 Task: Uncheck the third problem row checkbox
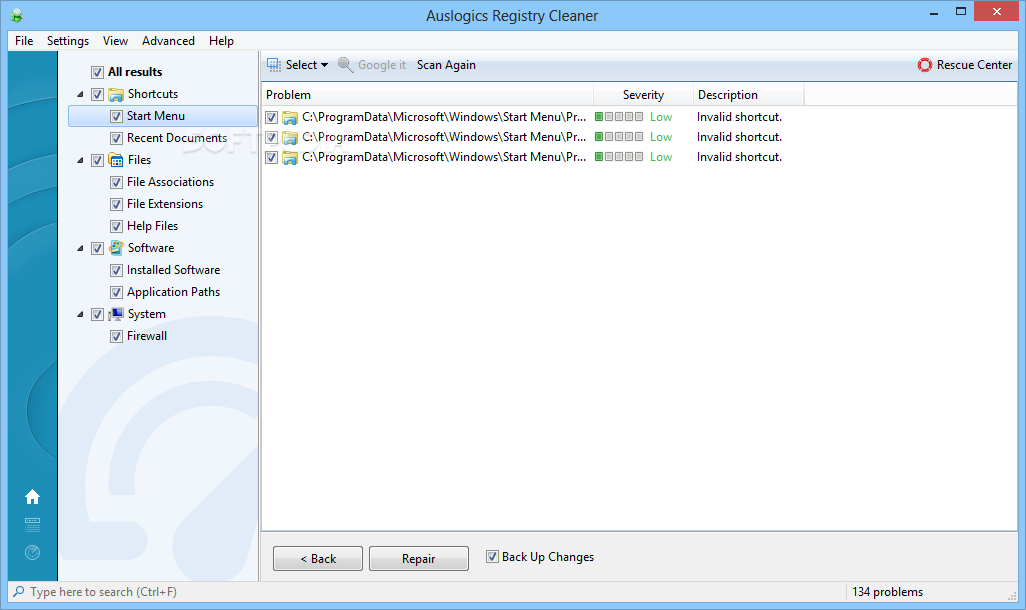(272, 158)
